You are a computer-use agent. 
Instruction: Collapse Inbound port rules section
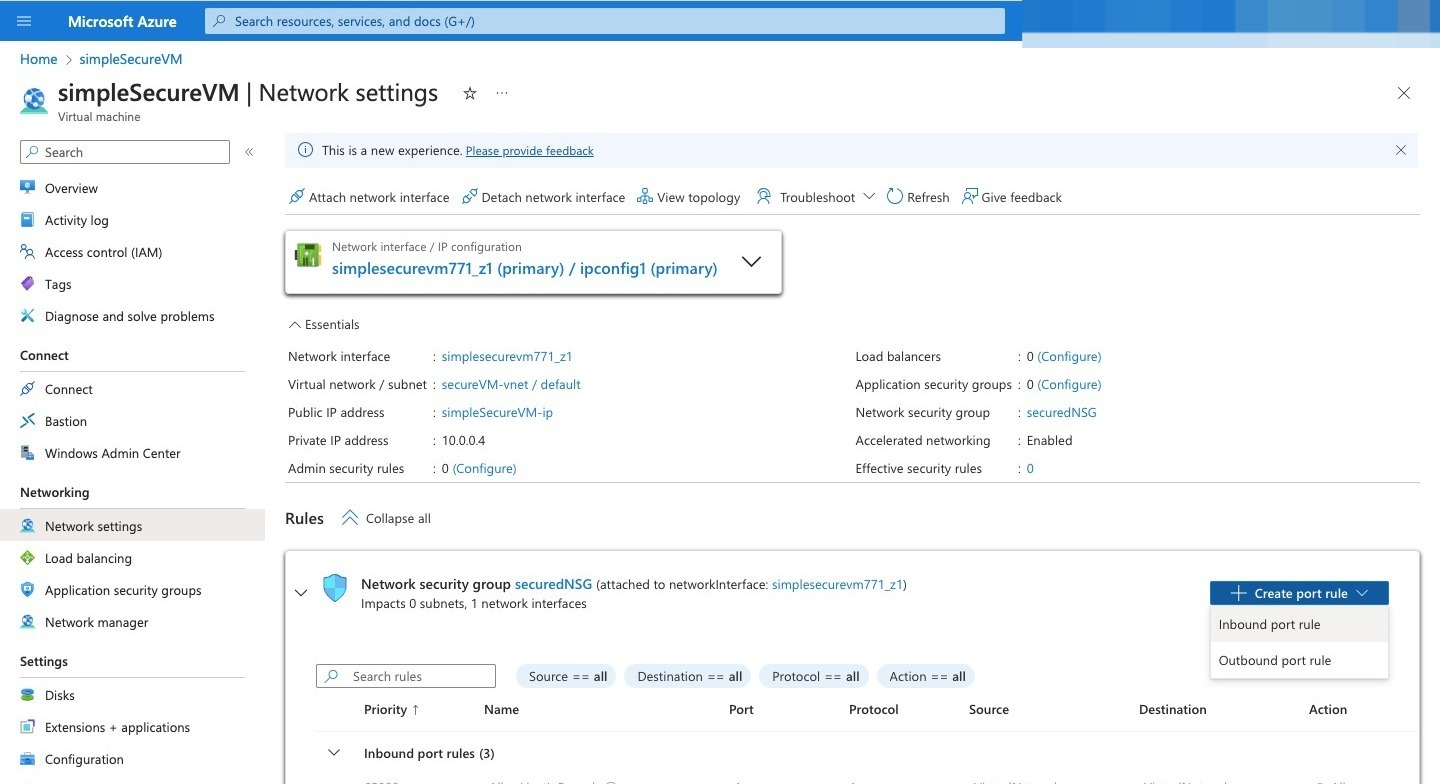pos(334,753)
